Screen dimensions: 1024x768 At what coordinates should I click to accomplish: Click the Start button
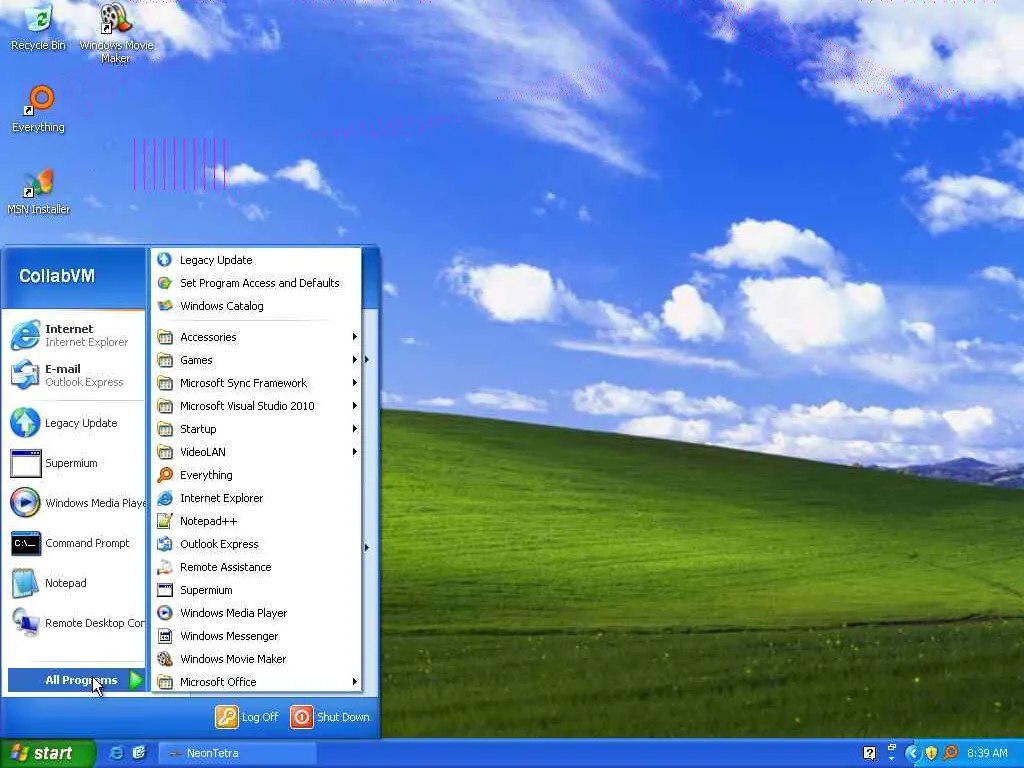47,753
